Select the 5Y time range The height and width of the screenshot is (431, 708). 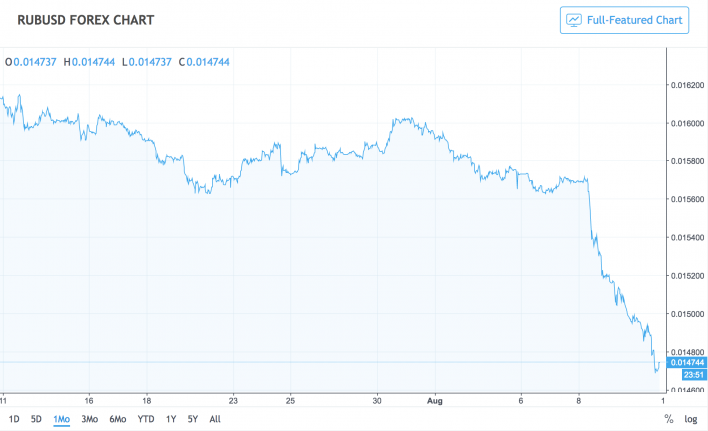[193, 419]
